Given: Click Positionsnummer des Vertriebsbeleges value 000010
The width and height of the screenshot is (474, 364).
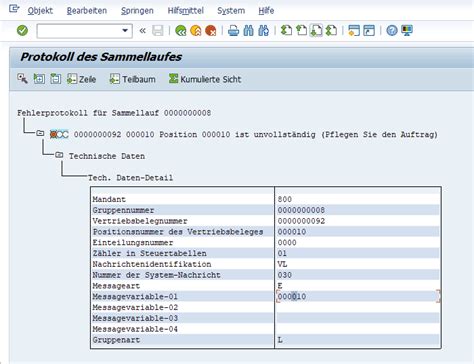Looking at the screenshot, I should click(292, 232).
